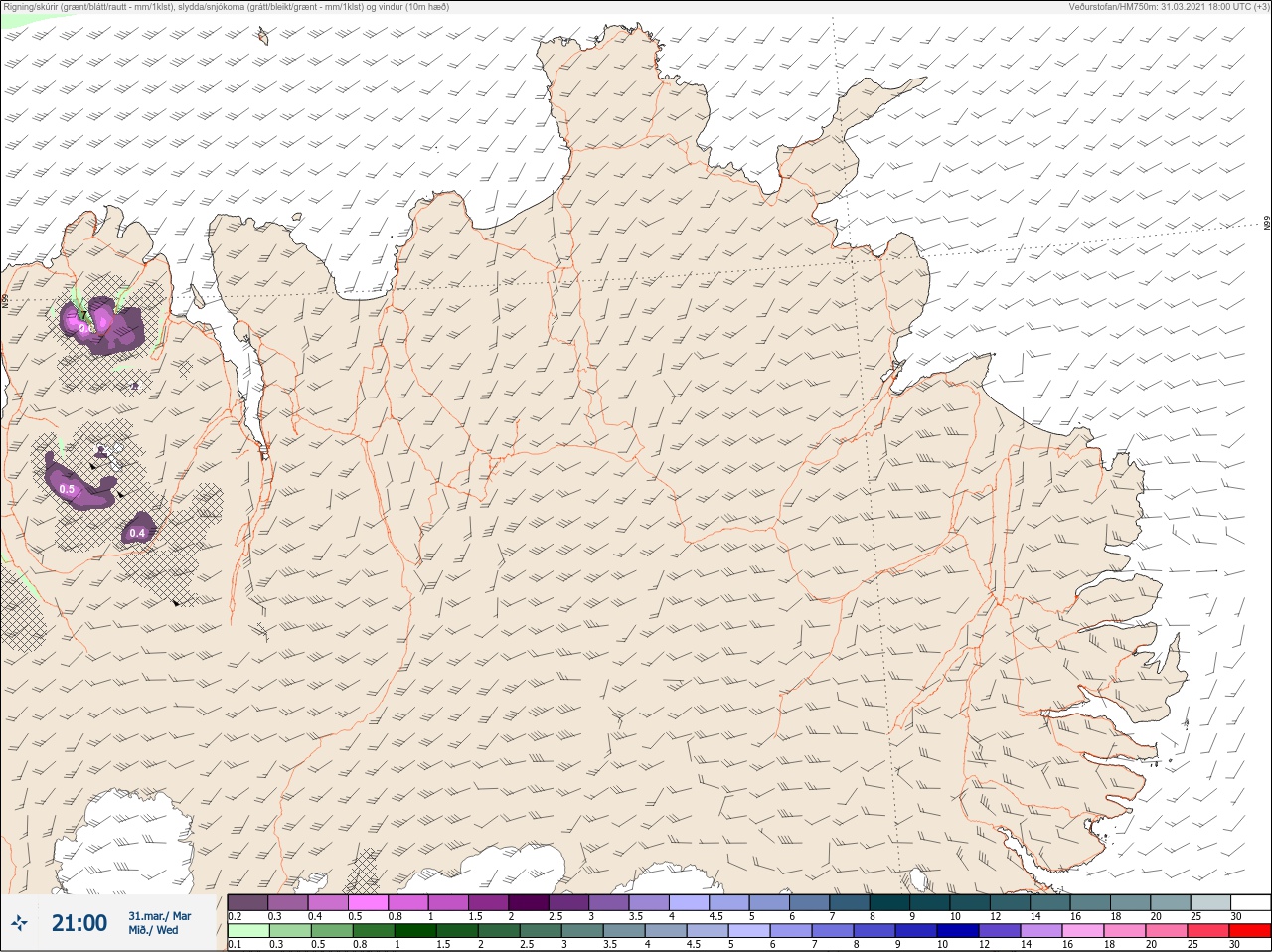The width and height of the screenshot is (1272, 952).
Task: Click the 0.8 precipitation label on the map
Action: (x=85, y=327)
